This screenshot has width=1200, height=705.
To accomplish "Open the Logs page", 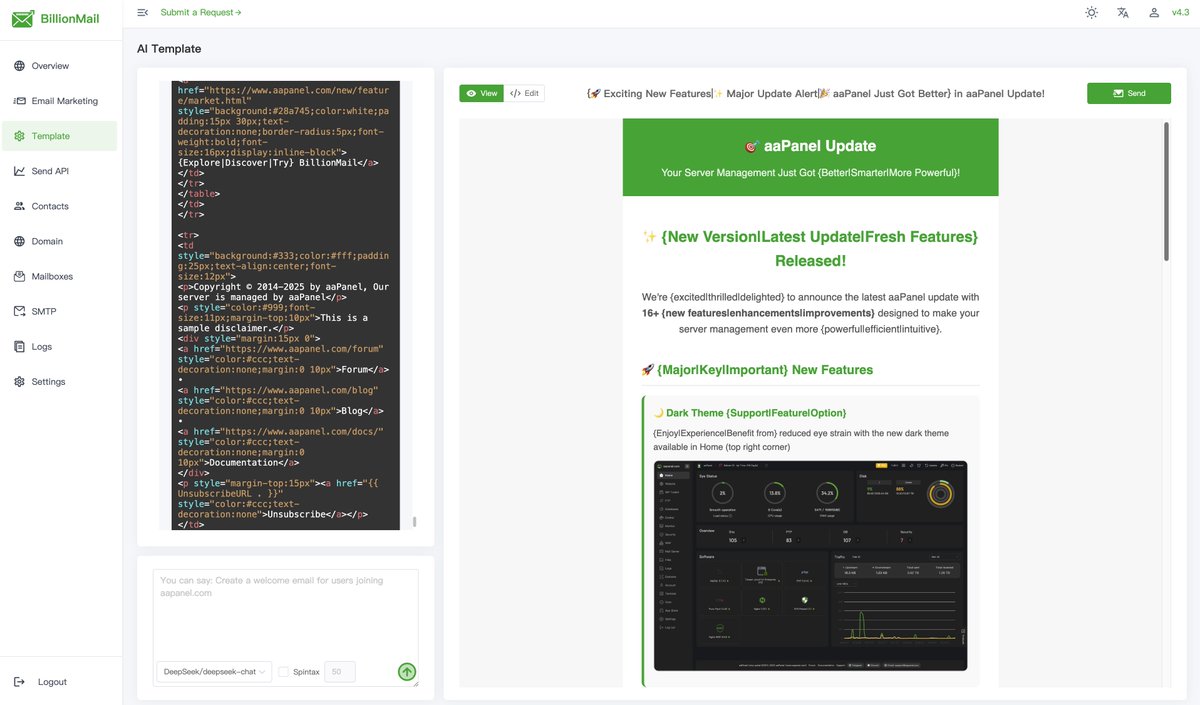I will pyautogui.click(x=61, y=346).
